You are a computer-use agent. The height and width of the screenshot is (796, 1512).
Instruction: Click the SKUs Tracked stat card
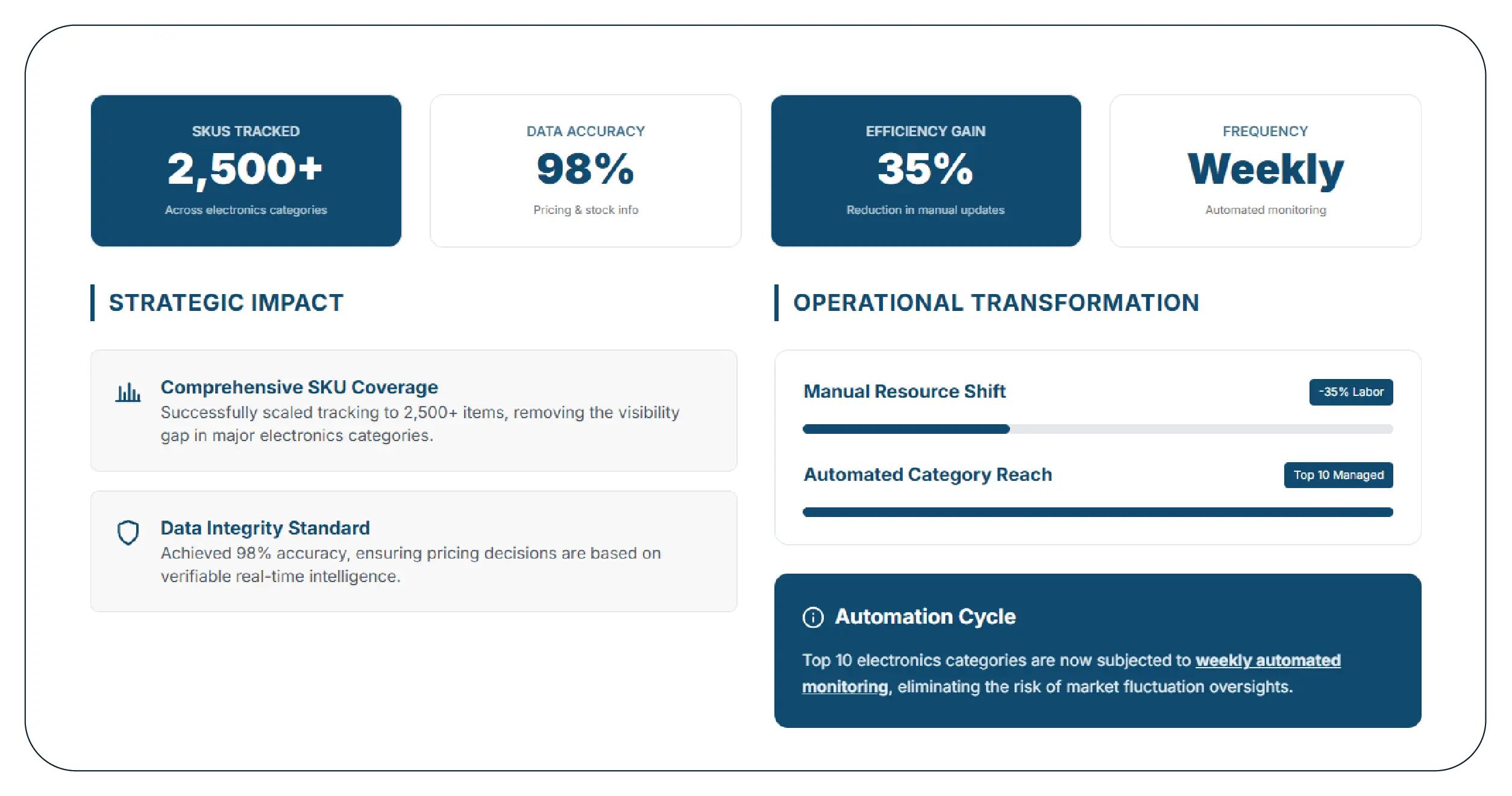pyautogui.click(x=245, y=171)
